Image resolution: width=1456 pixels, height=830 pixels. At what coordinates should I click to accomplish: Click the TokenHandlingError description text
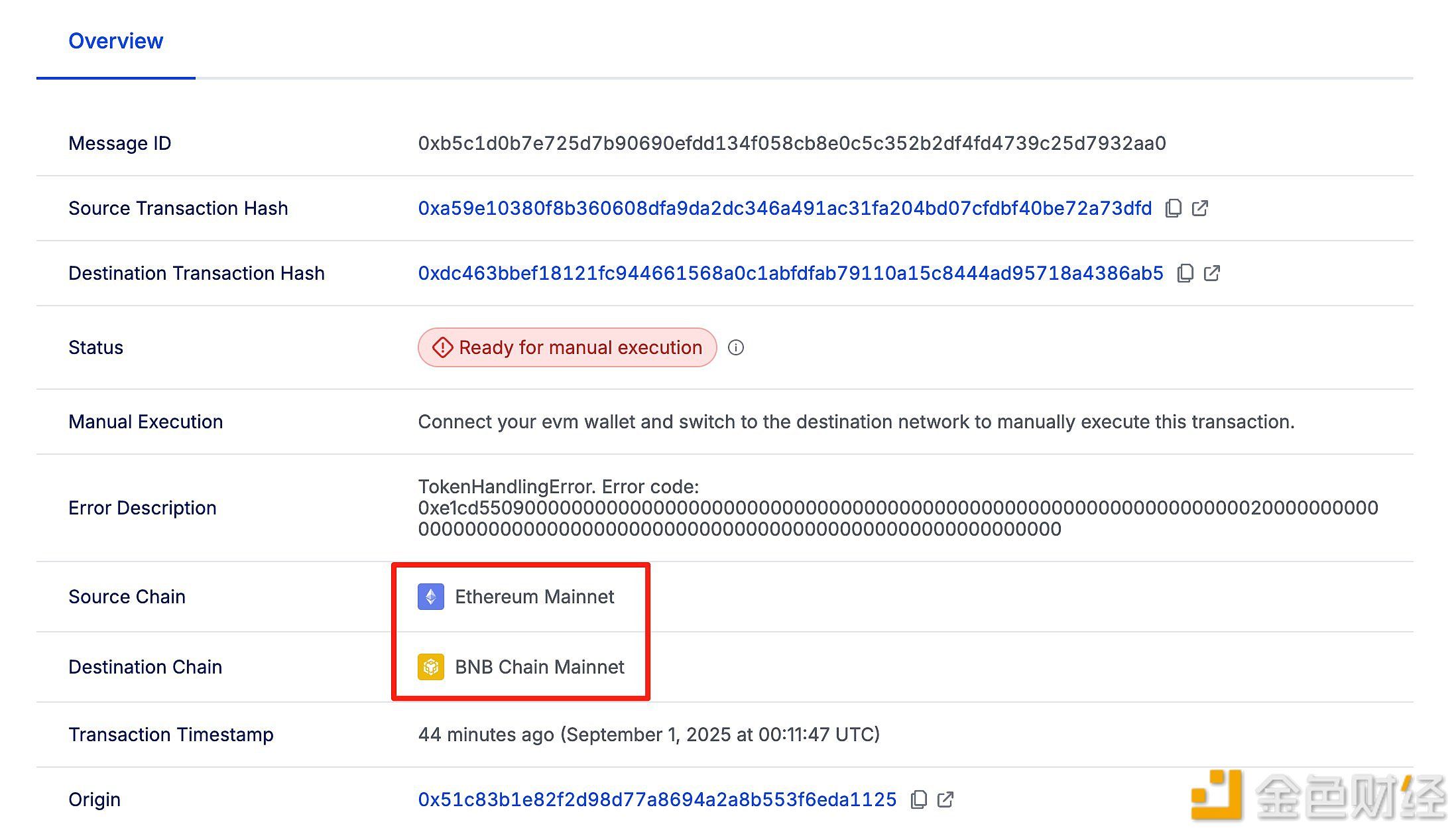pyautogui.click(x=898, y=508)
